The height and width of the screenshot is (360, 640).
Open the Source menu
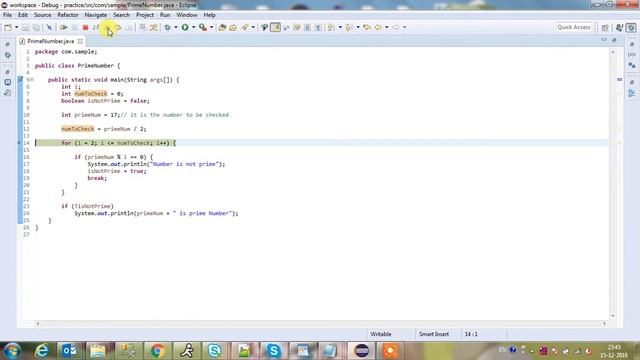[42, 15]
